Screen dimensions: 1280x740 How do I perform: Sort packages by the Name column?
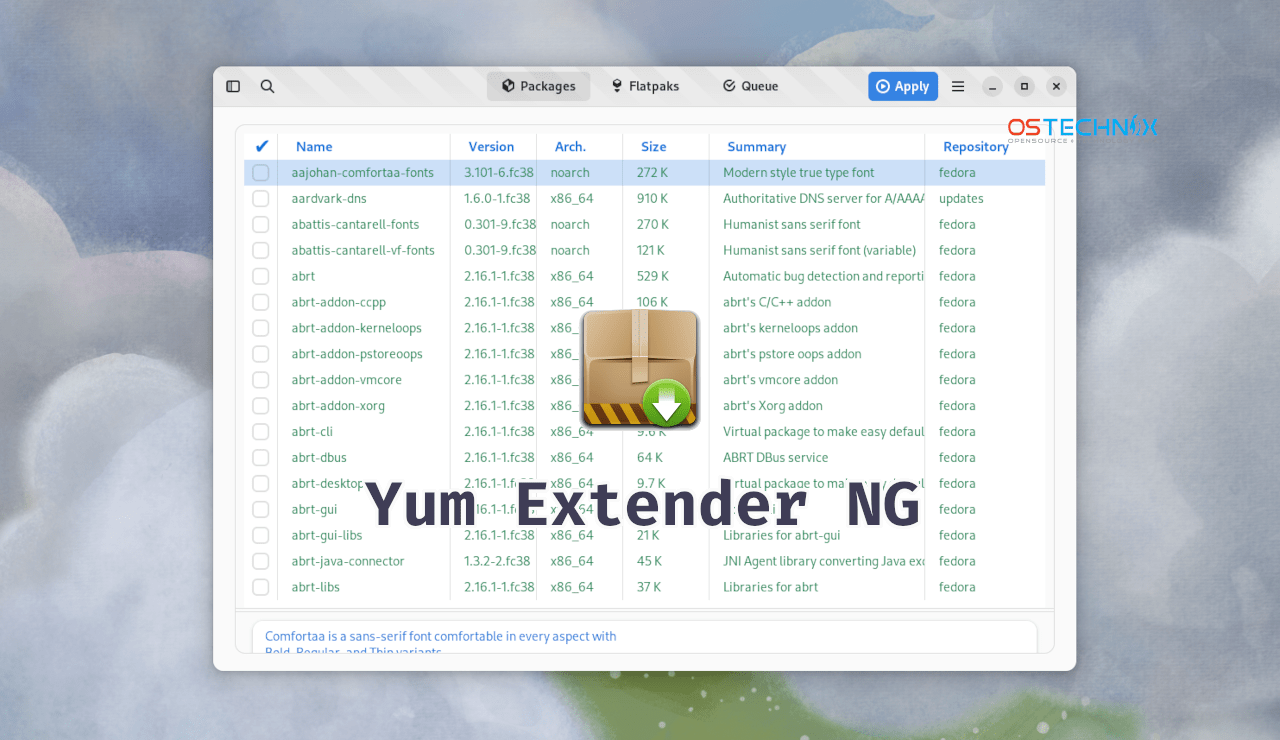tap(314, 146)
